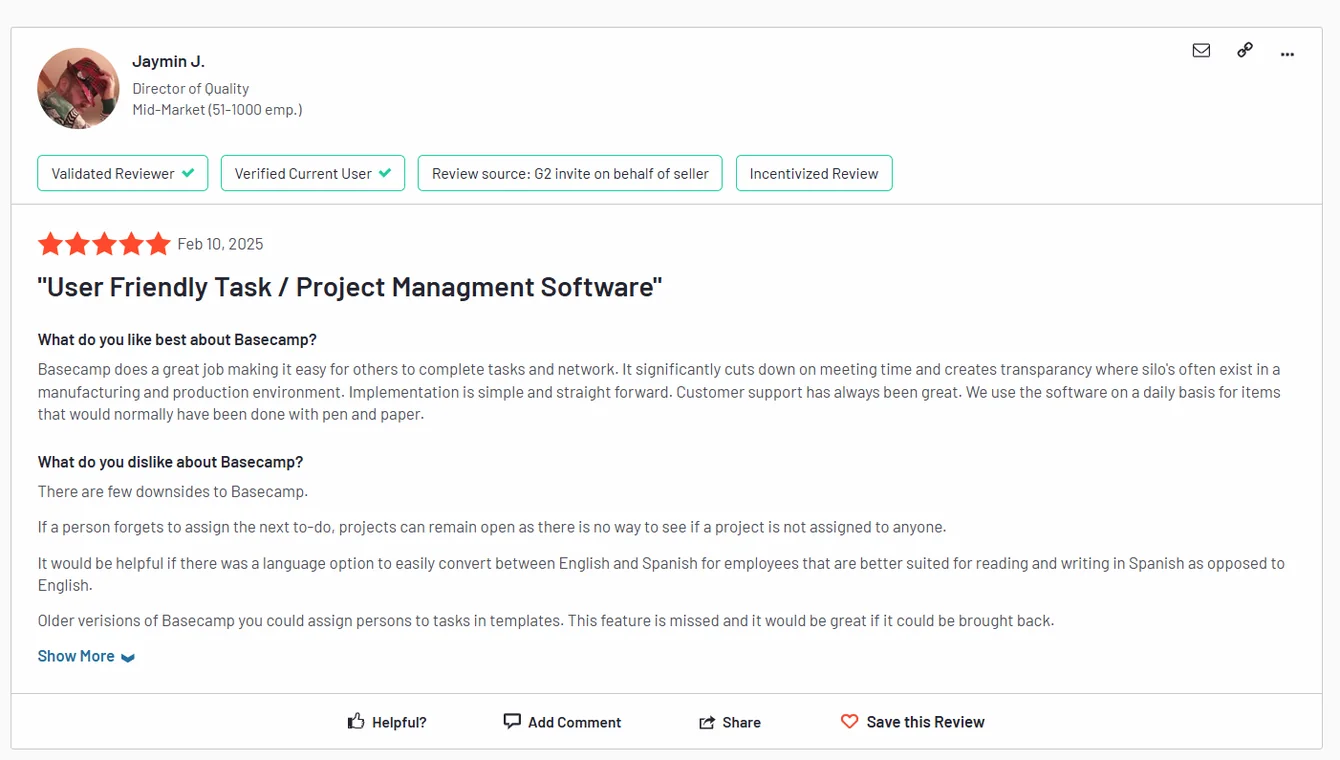Open Jaymin J.'s profile avatar
The width and height of the screenshot is (1340, 760).
[x=78, y=88]
